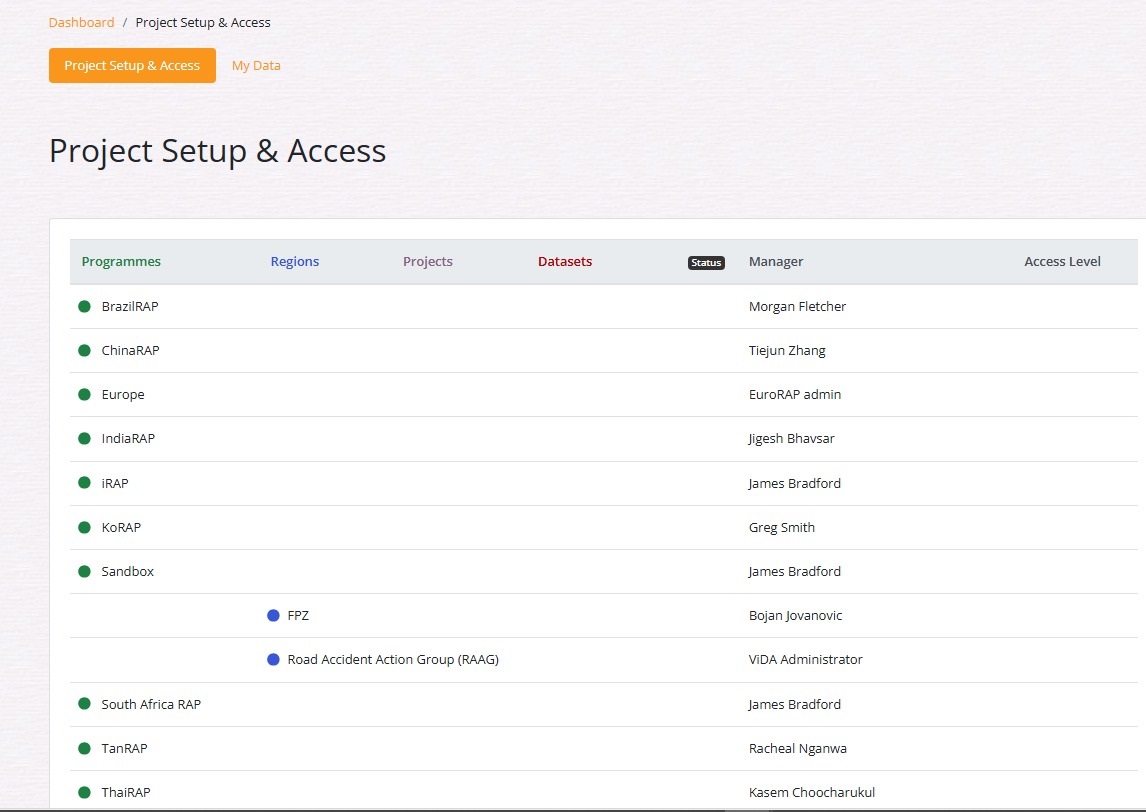
Task: Click manager name Greg Smith
Action: [x=782, y=527]
